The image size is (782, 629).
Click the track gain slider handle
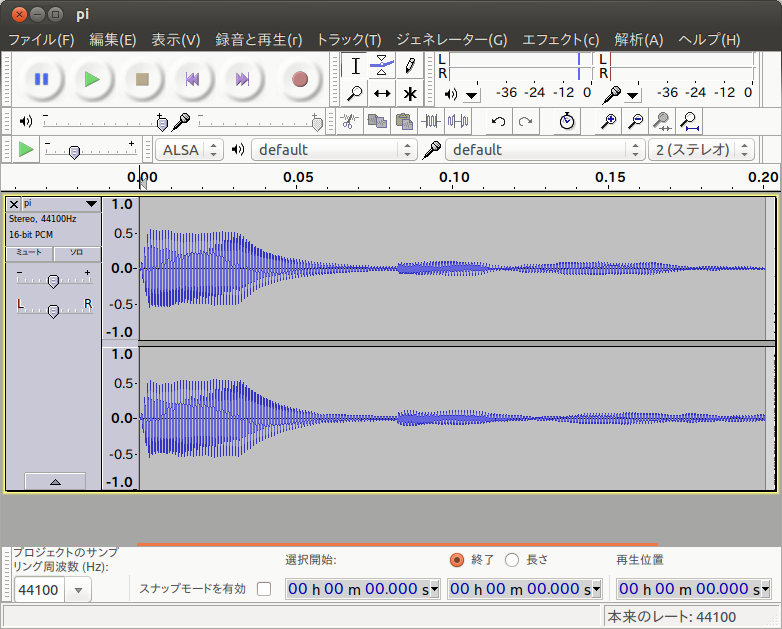coord(53,280)
